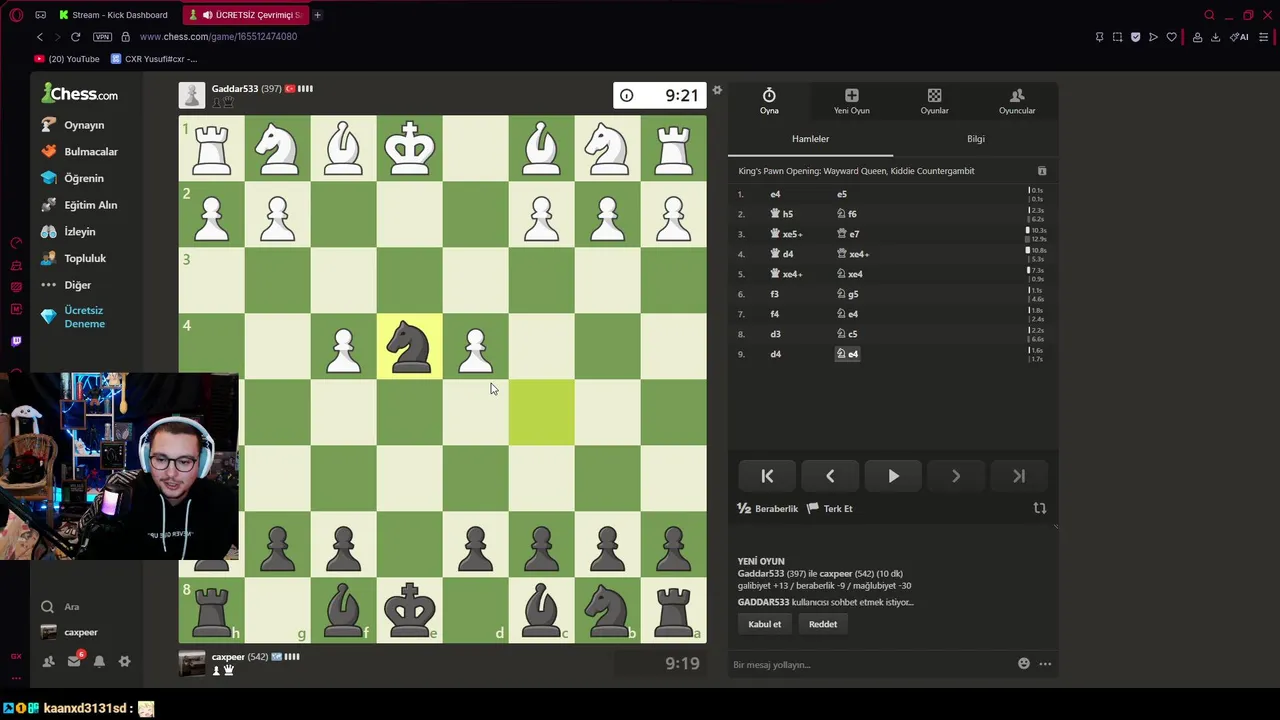Click opening name Wayward Queen link
Viewport: 1280px width, 720px height.
point(856,171)
